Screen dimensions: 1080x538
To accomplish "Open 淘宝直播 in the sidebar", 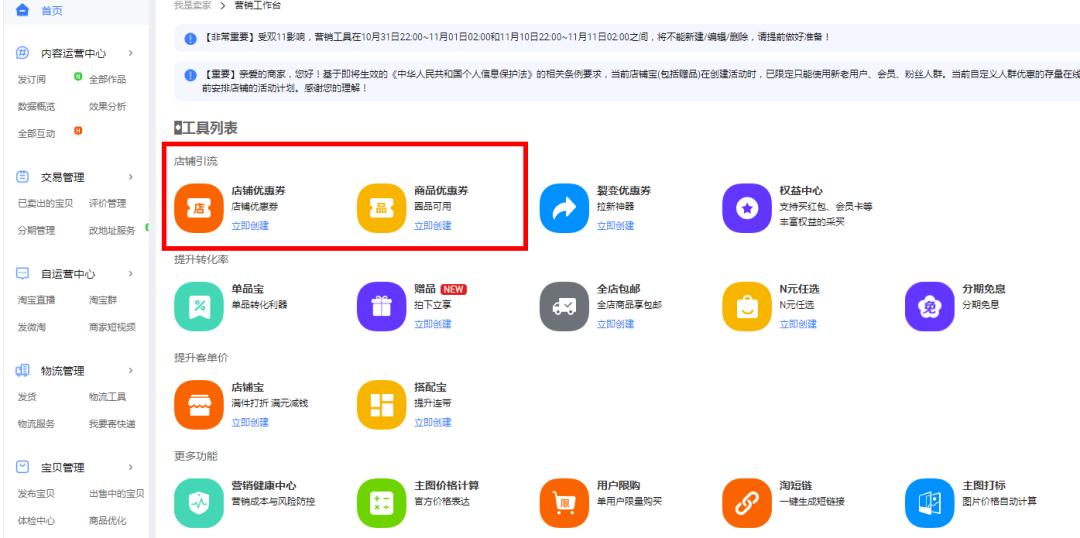I will coord(36,300).
